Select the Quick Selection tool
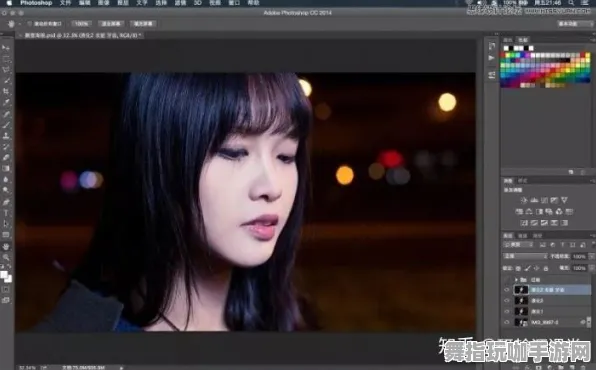 coord(6,81)
